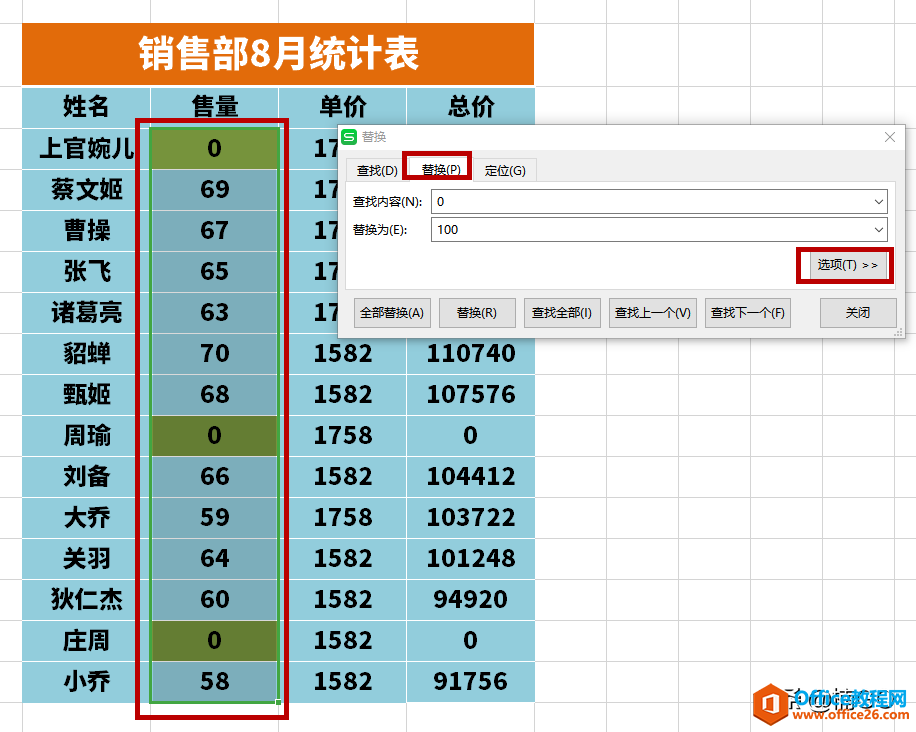Close the 替换 dialog with the X button
This screenshot has width=916, height=732.
[890, 137]
